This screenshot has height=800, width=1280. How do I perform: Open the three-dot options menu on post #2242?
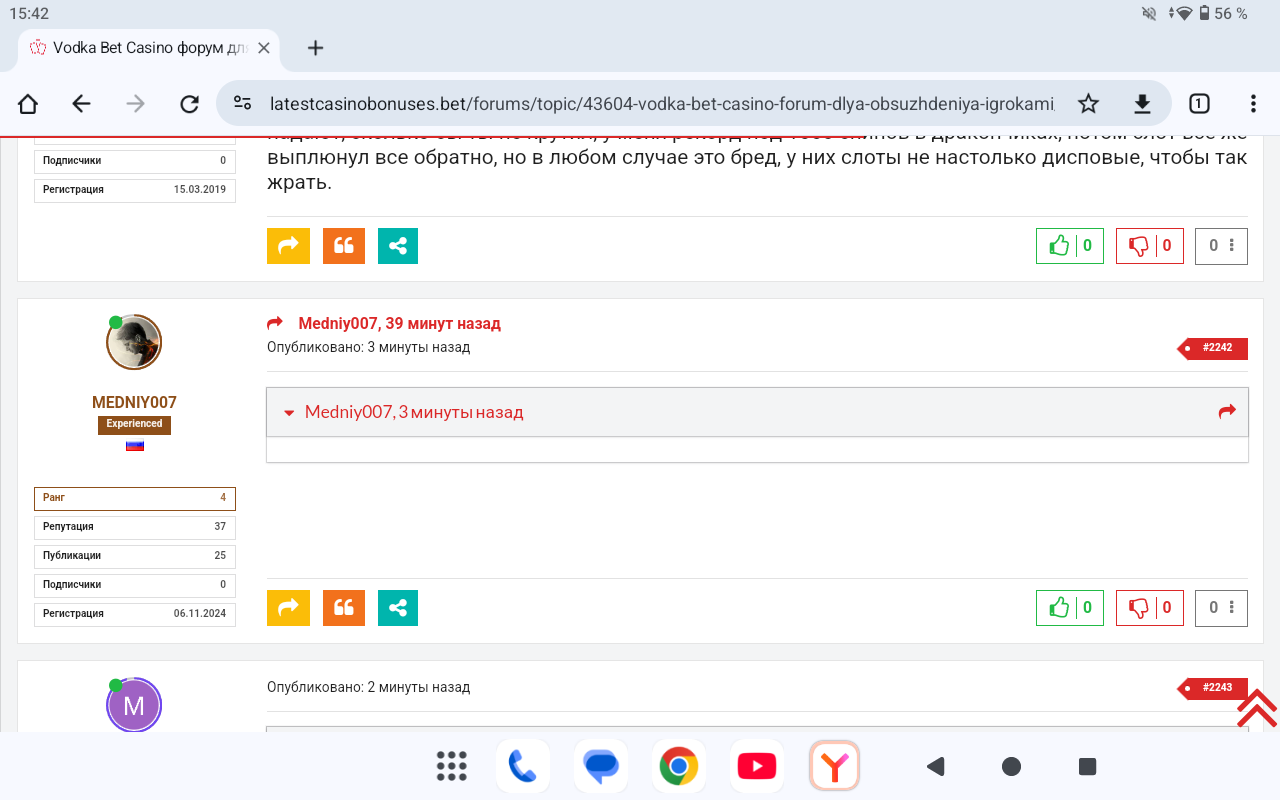[x=1231, y=607]
